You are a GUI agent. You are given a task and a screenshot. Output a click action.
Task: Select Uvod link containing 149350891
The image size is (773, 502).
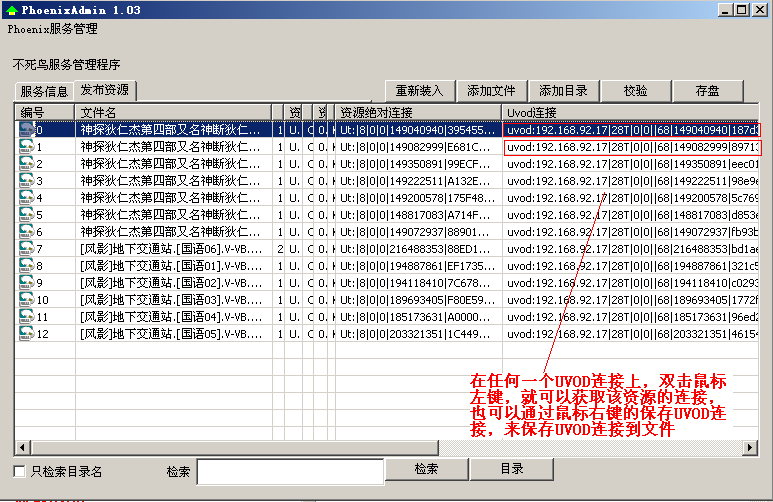631,164
